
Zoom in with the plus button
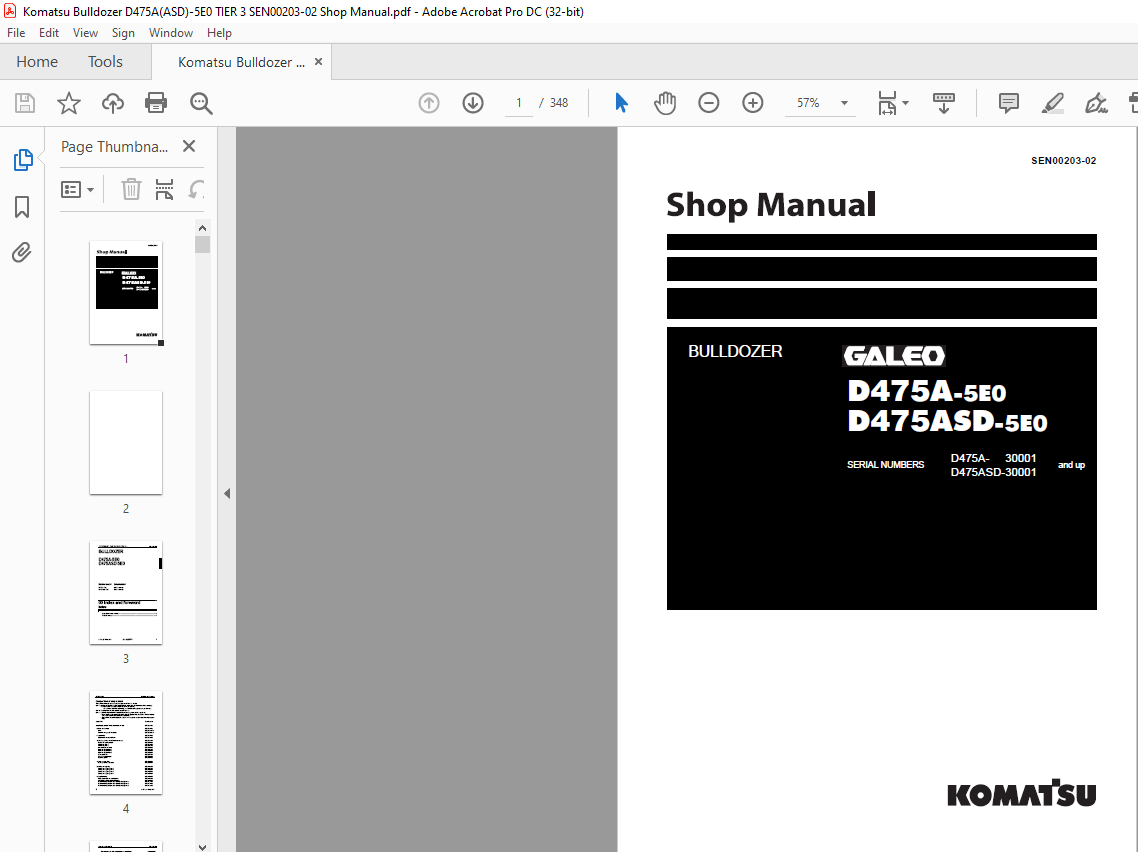(x=753, y=103)
